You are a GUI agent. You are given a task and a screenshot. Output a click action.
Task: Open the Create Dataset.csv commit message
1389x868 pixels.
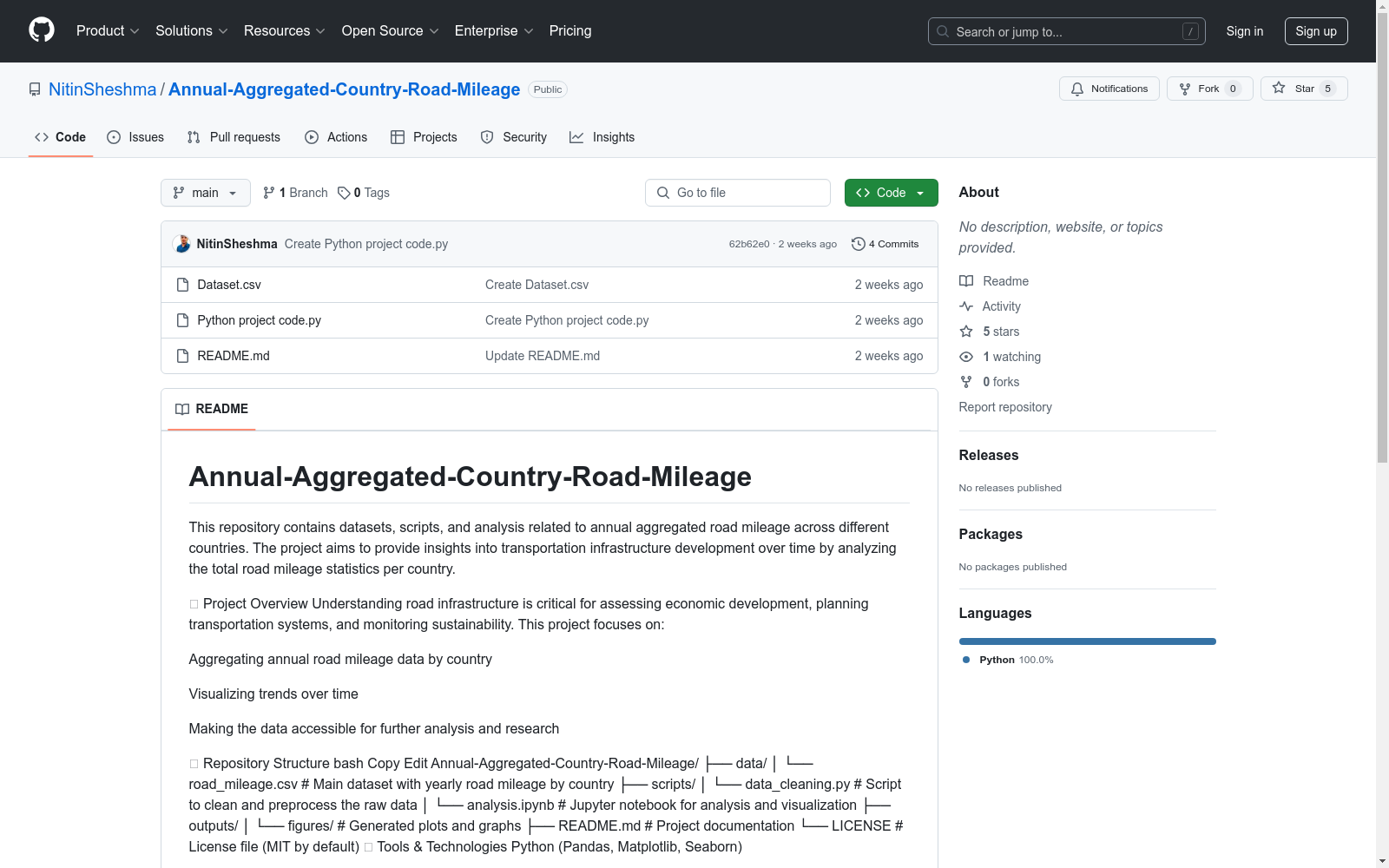tap(537, 285)
